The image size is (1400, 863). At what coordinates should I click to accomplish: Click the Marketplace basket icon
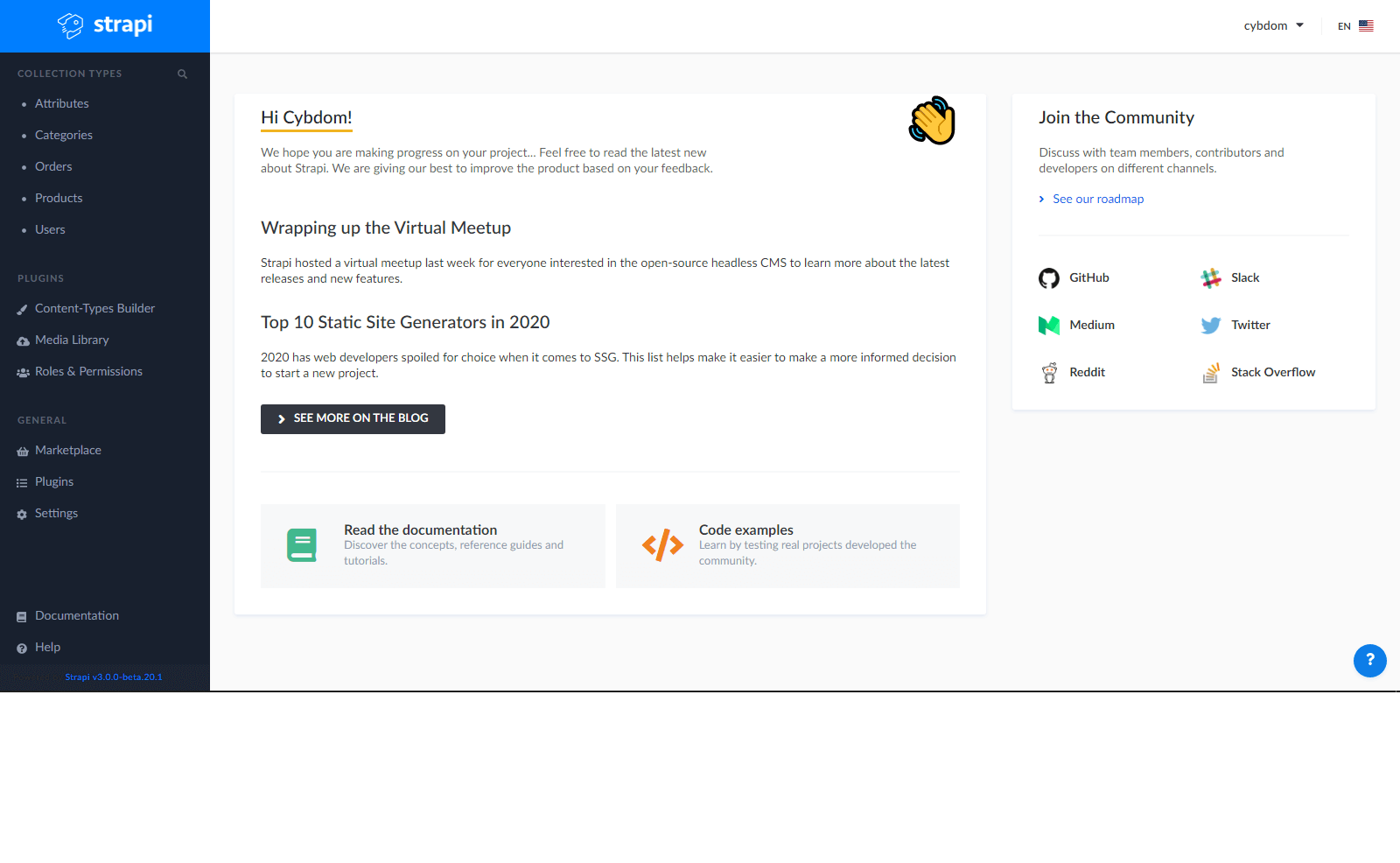tap(23, 452)
